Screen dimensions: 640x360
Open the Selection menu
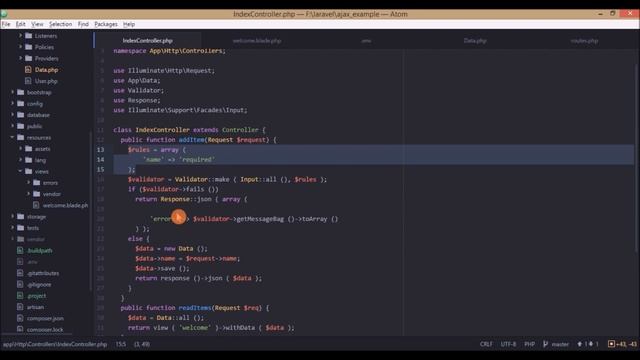(x=60, y=24)
